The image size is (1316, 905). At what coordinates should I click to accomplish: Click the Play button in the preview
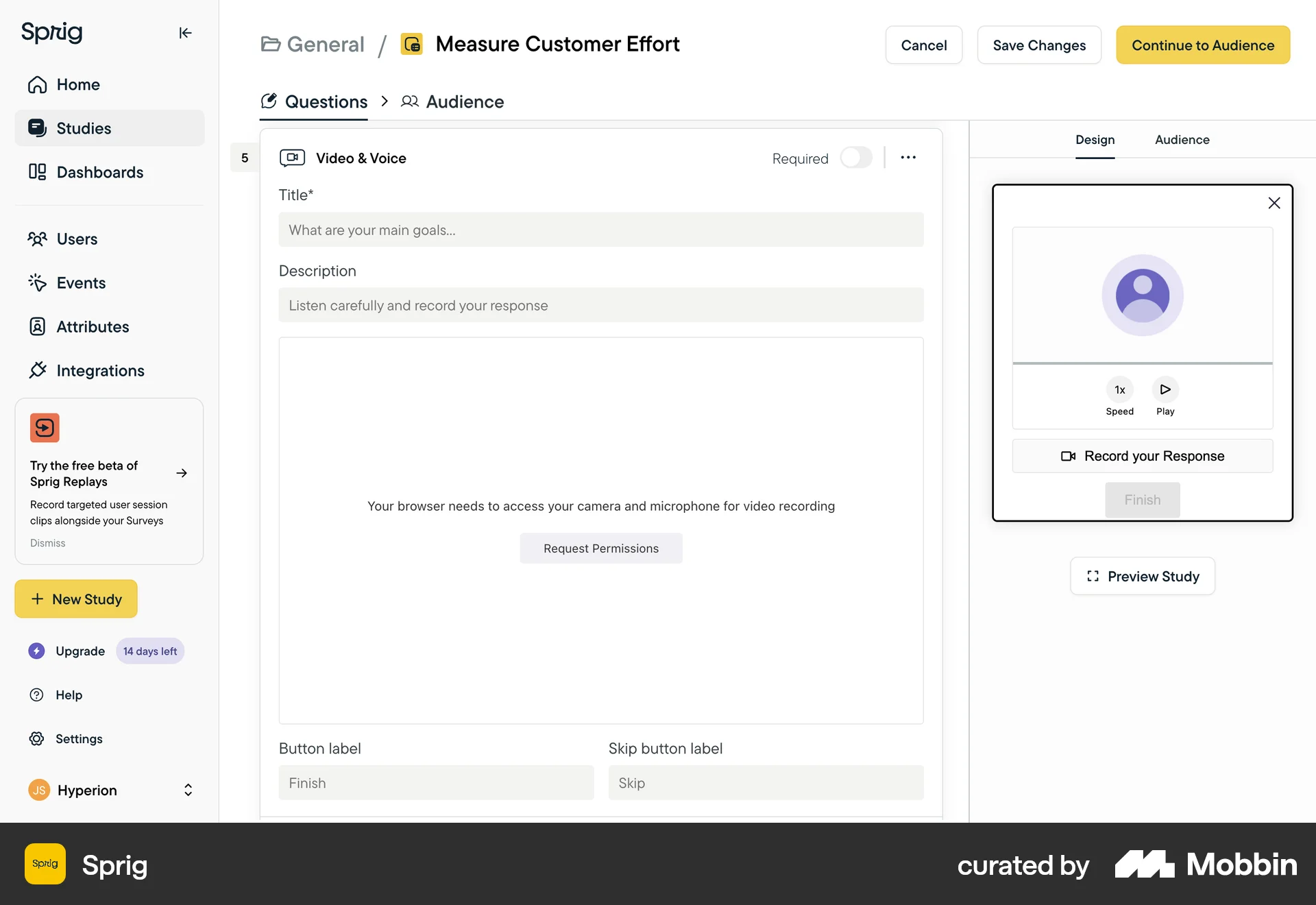(x=1165, y=390)
